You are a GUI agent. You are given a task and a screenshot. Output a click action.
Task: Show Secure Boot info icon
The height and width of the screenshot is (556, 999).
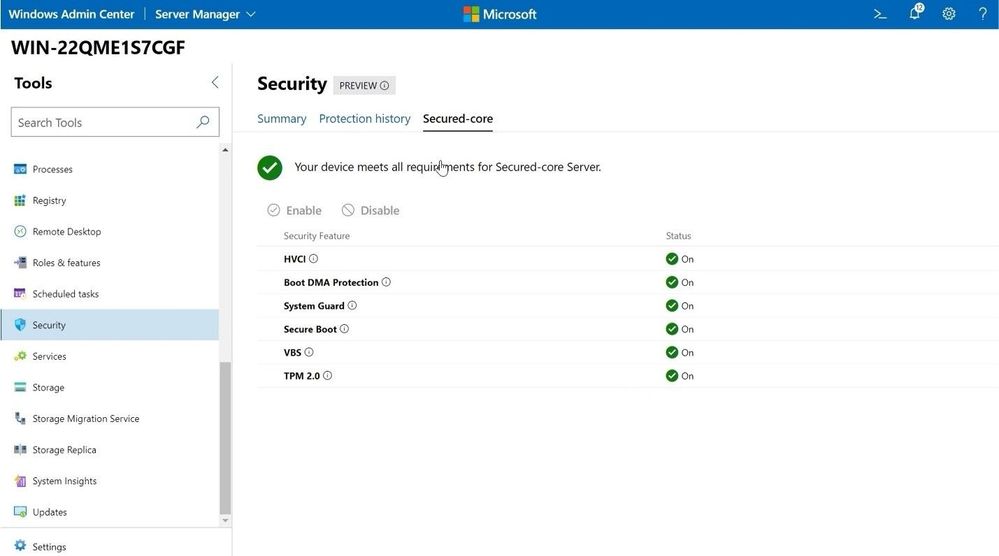tap(344, 329)
